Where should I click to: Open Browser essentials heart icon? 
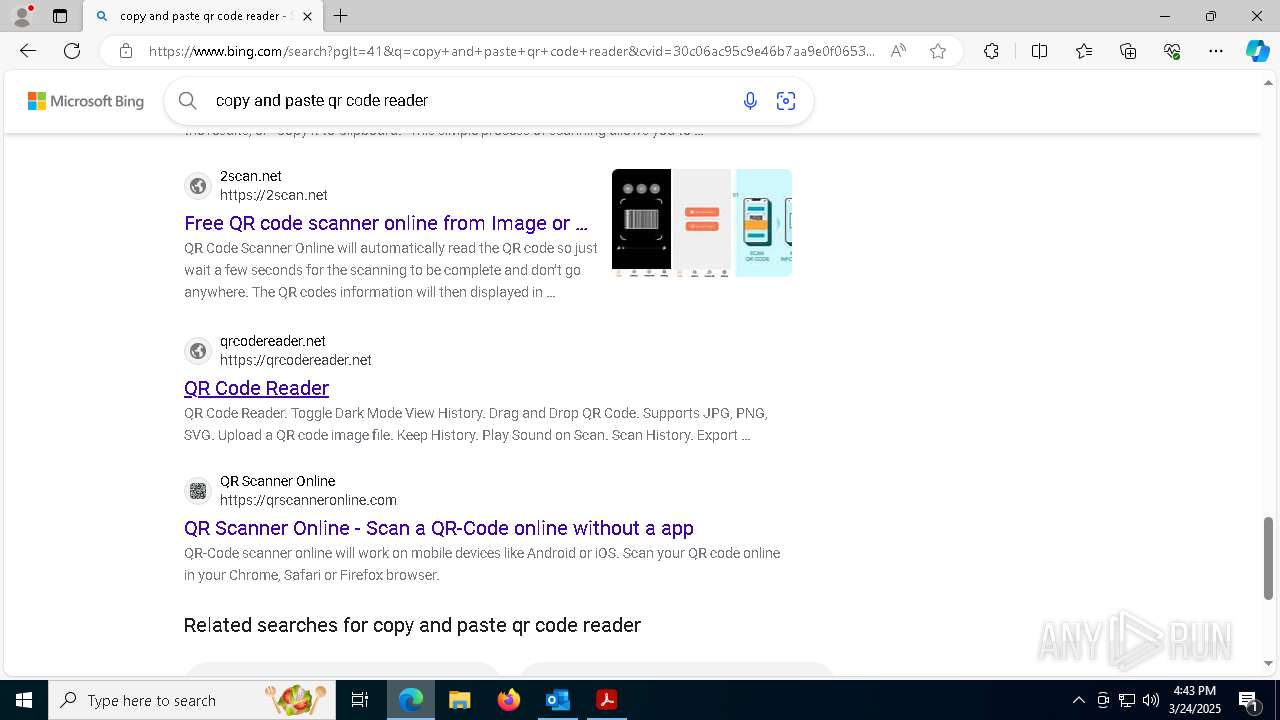[x=1172, y=51]
